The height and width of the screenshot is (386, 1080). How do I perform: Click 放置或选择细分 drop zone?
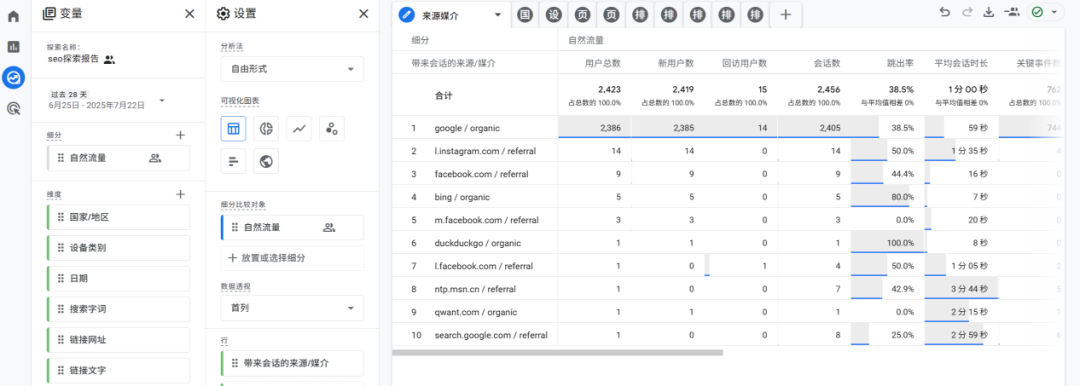tap(292, 258)
